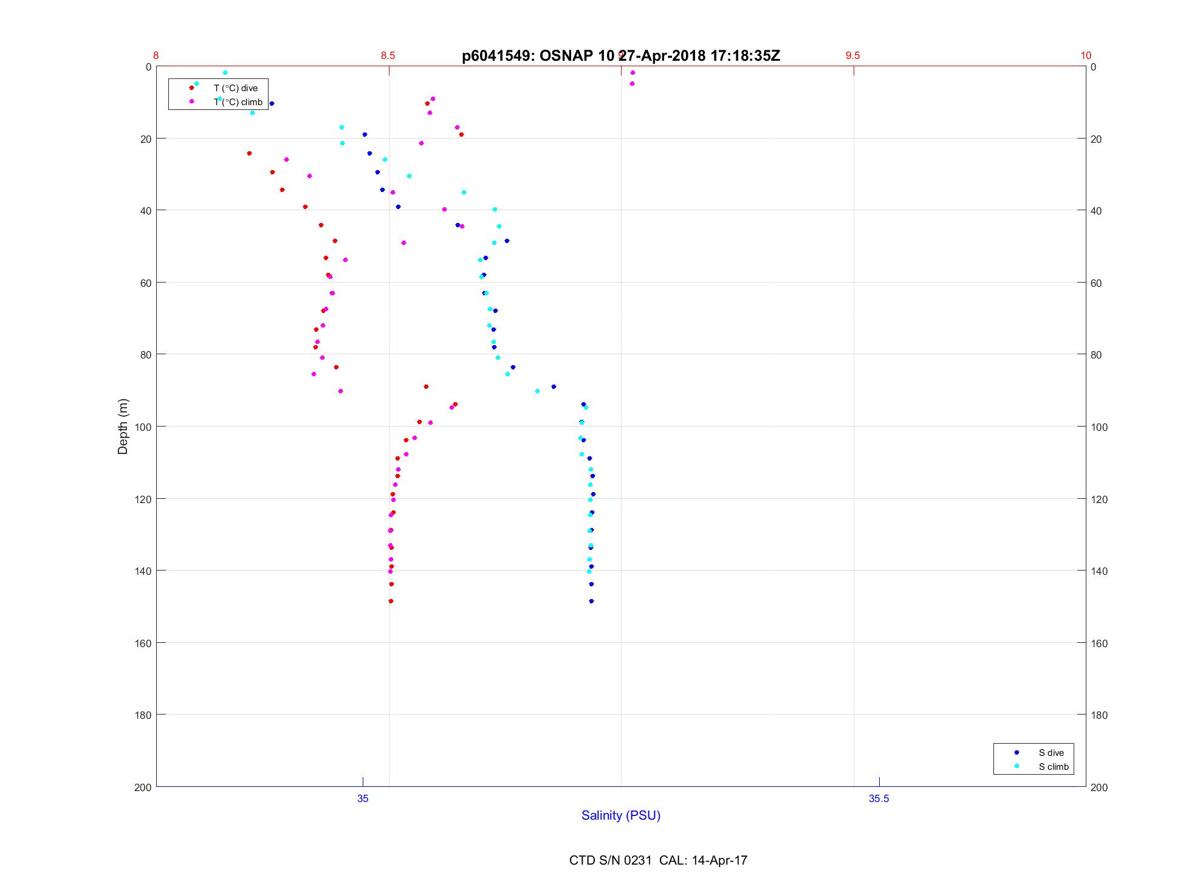The height and width of the screenshot is (885, 1200).
Task: Click the red temperature tick label '8.5'
Action: point(388,55)
